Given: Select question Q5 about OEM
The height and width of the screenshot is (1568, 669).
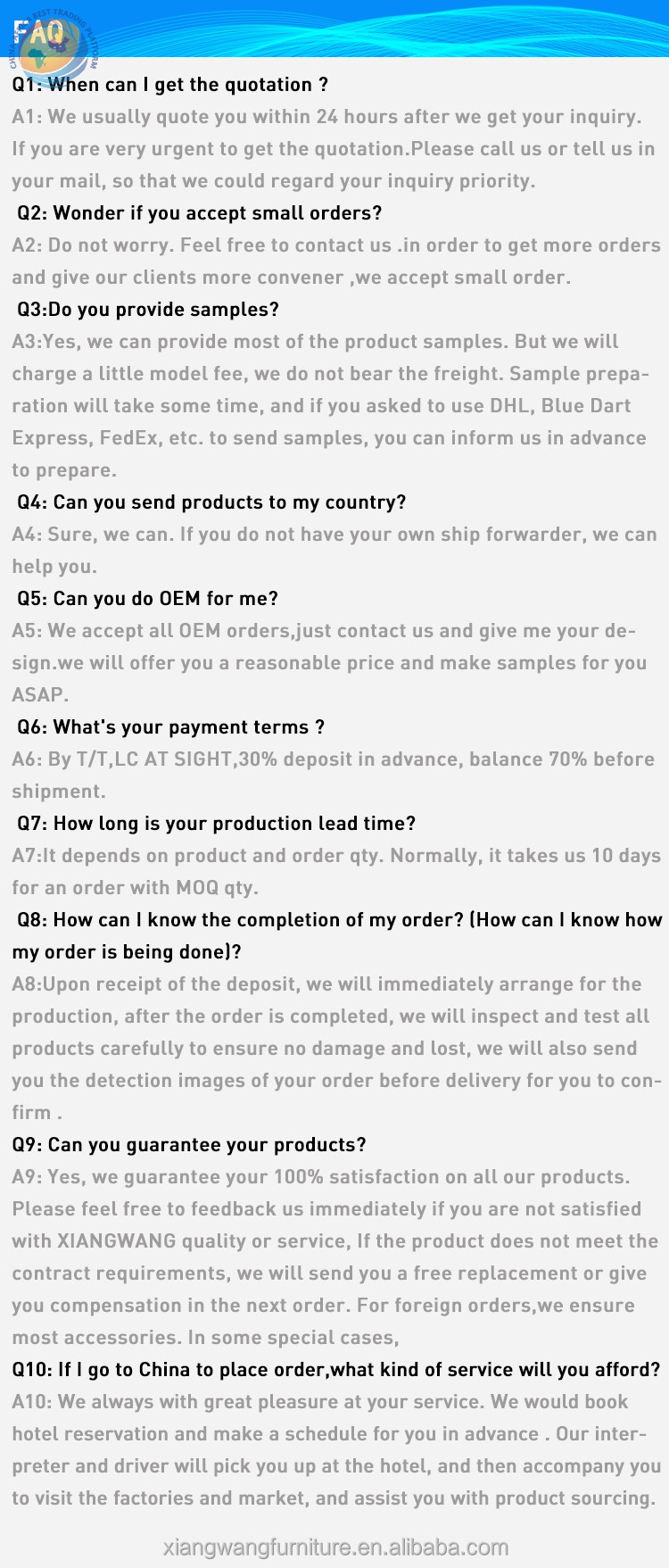Looking at the screenshot, I should (147, 599).
